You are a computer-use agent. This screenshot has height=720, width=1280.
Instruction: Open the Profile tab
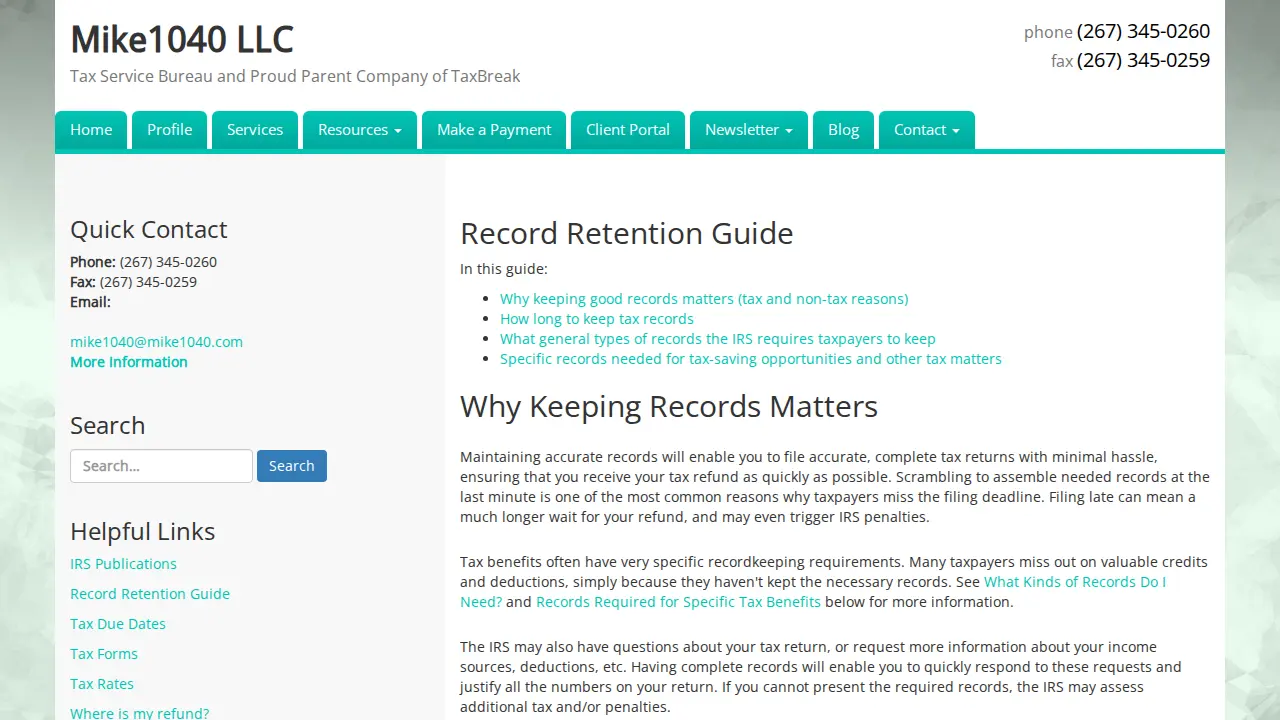170,130
